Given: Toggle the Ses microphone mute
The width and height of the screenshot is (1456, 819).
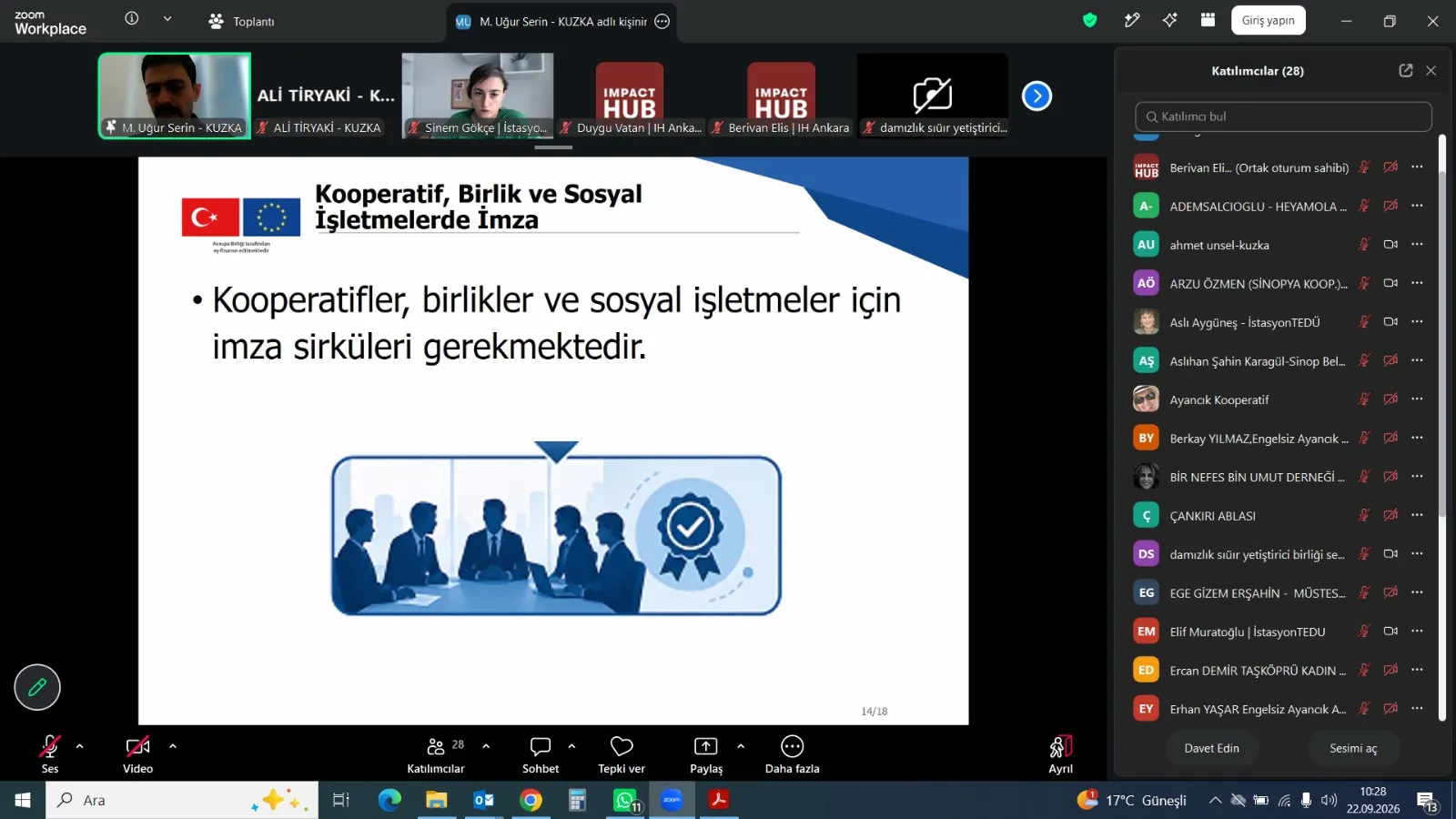Looking at the screenshot, I should tap(50, 746).
